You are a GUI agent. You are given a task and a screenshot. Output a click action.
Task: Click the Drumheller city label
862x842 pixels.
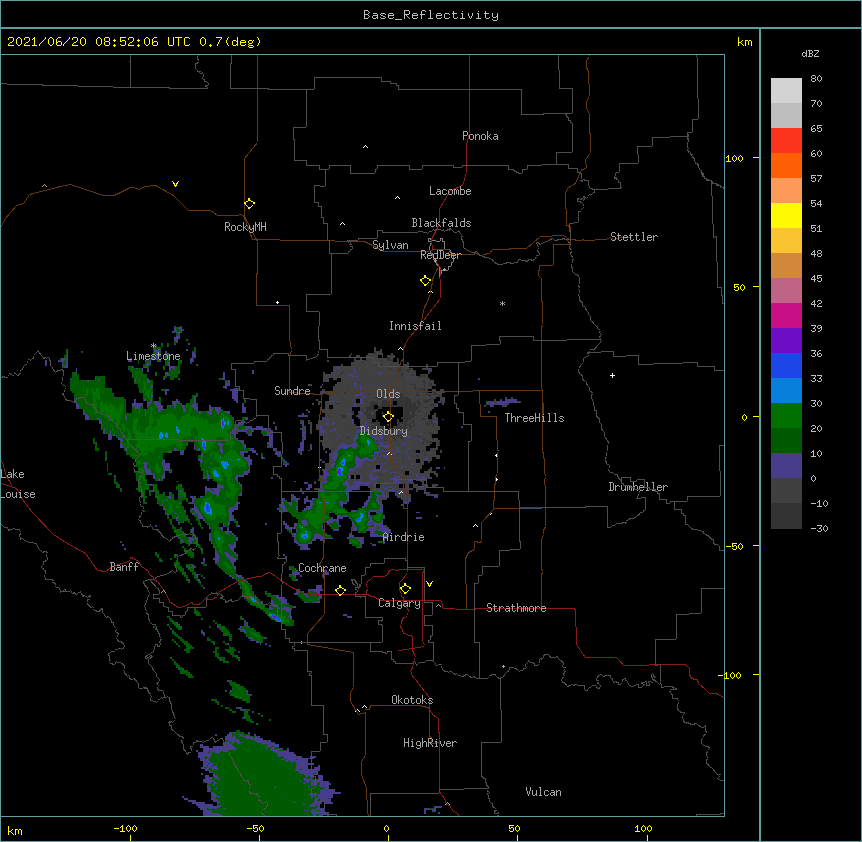click(x=638, y=487)
